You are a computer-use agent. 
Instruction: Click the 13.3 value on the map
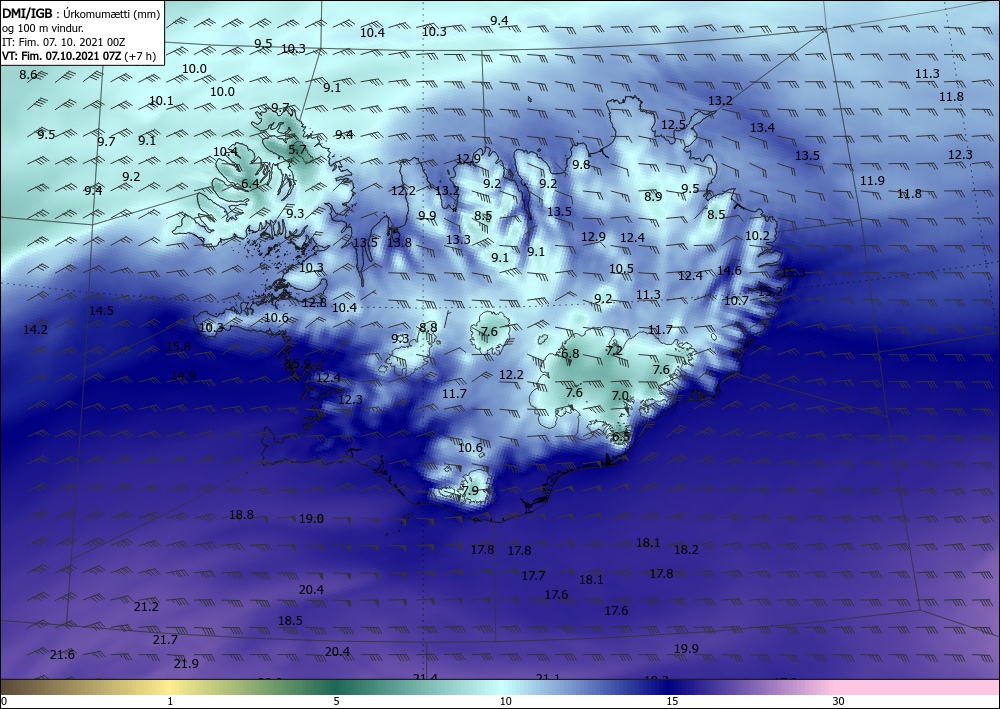point(458,240)
